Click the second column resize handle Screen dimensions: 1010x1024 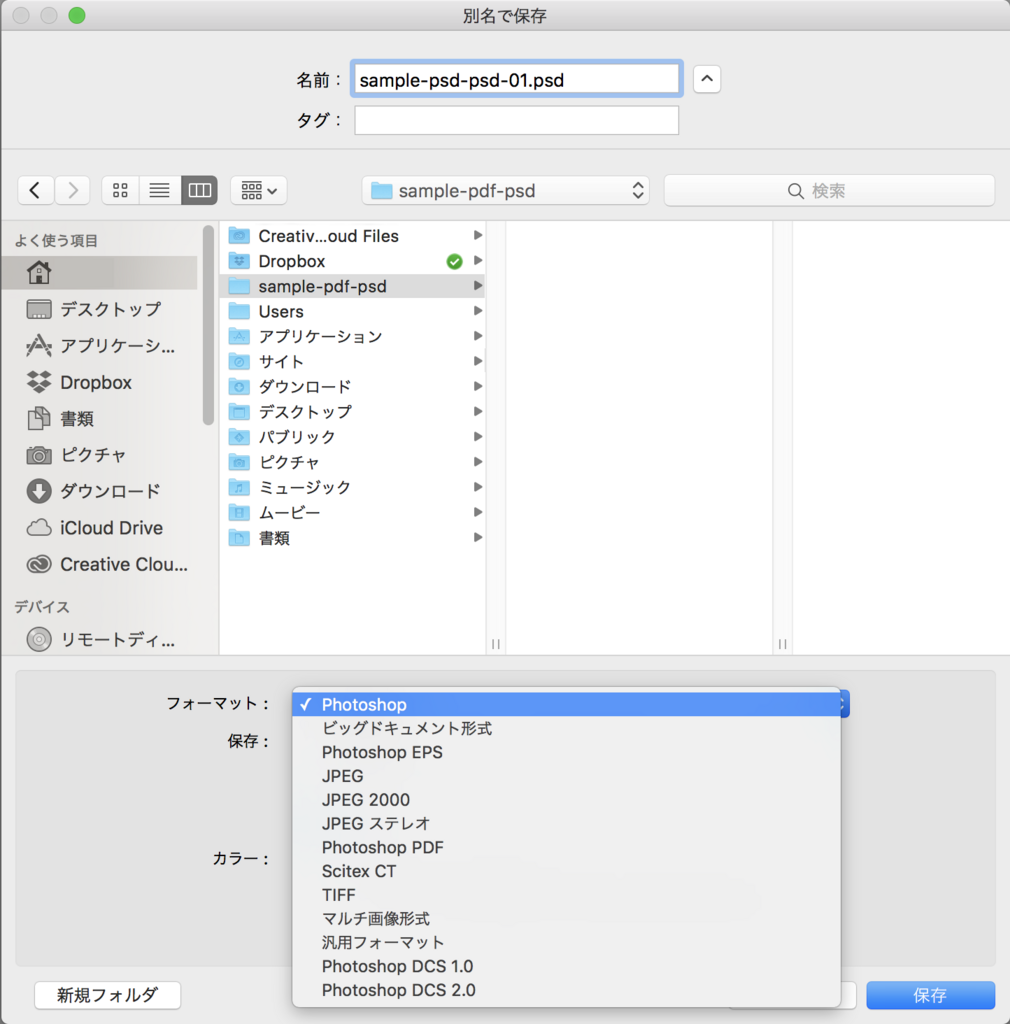[782, 644]
